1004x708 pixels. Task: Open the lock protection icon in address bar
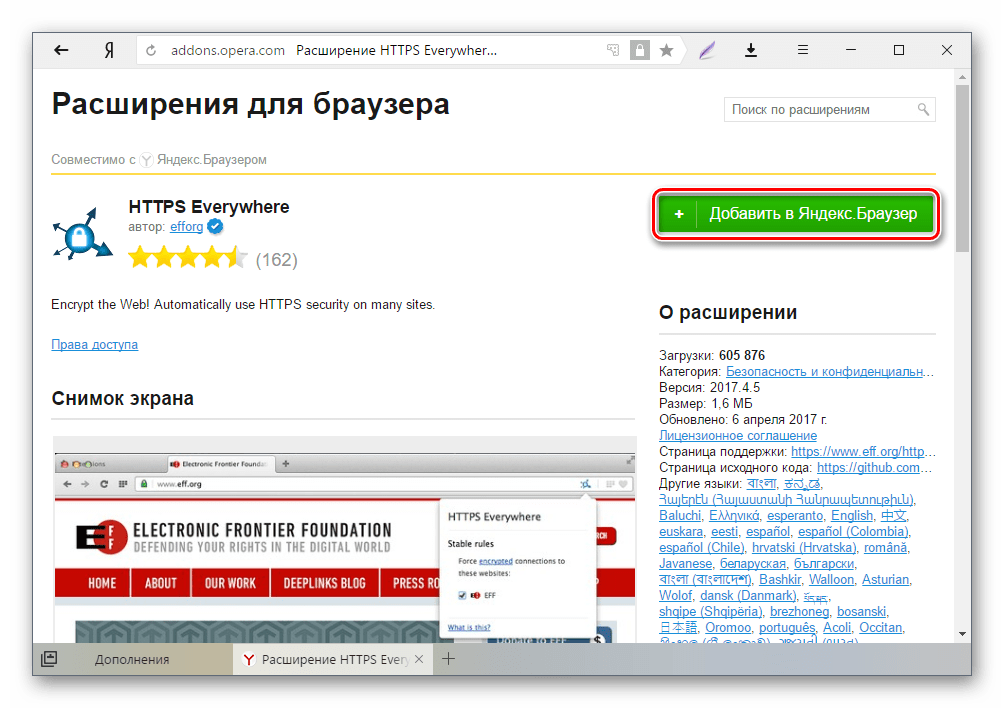pos(640,50)
